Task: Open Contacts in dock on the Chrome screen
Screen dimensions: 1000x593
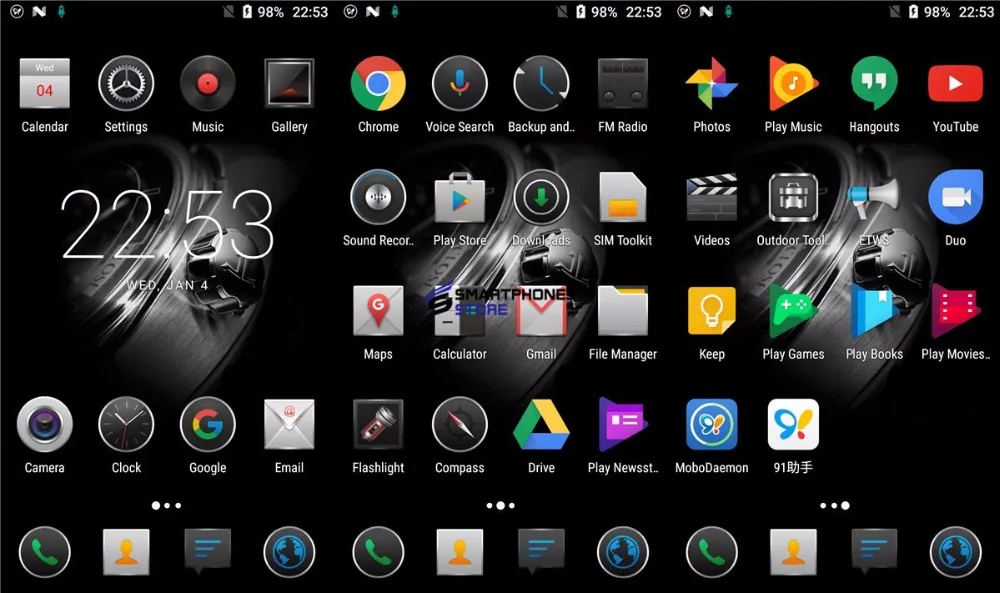Action: (x=460, y=552)
